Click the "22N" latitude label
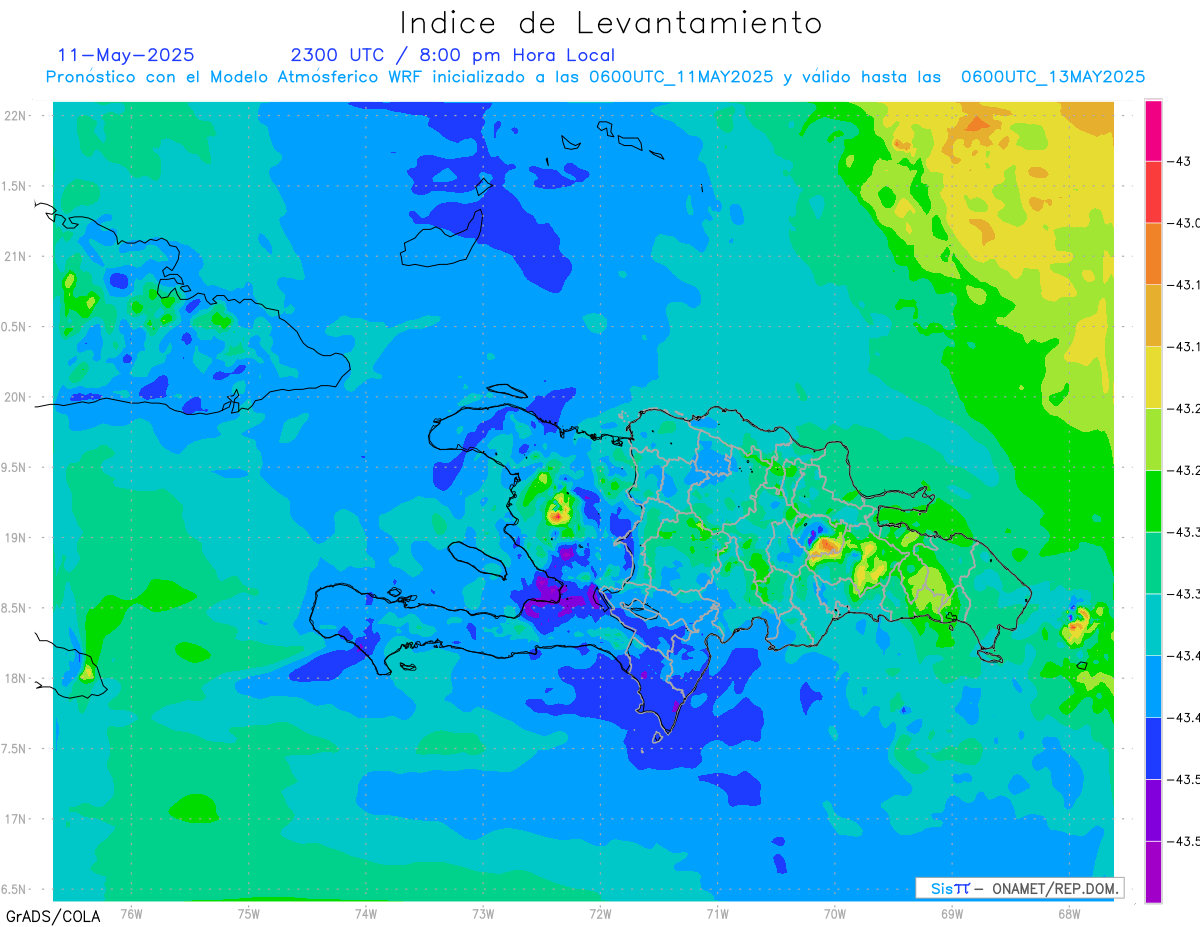 coord(15,115)
